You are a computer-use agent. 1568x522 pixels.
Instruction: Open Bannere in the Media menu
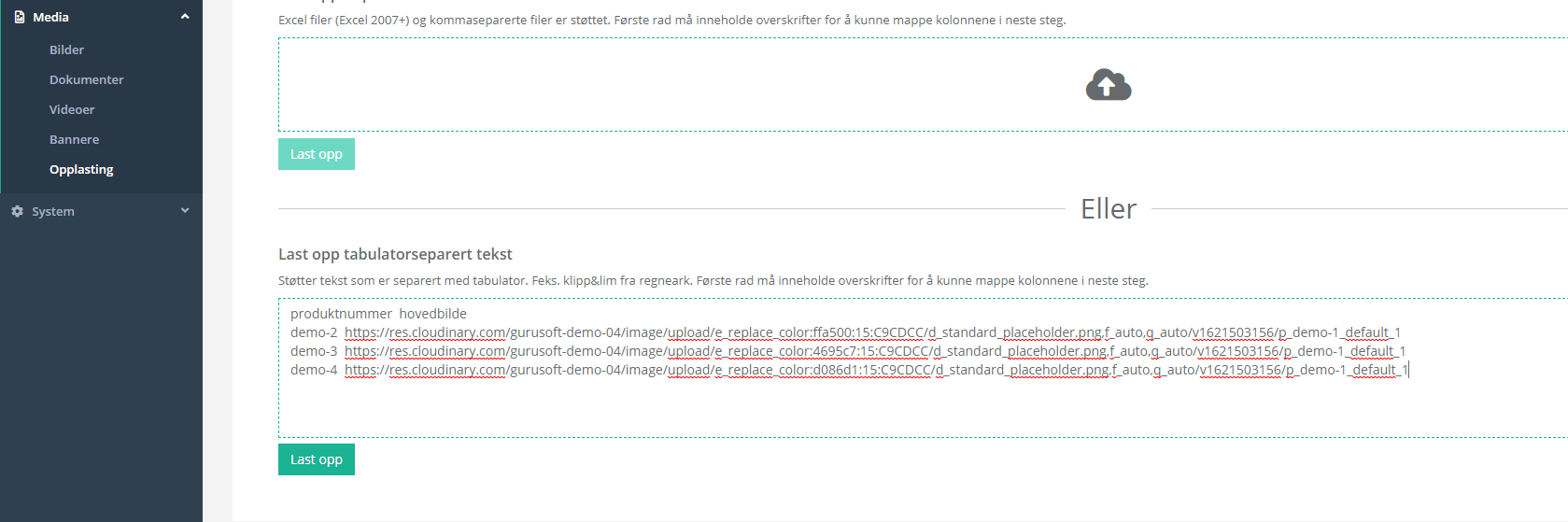point(74,139)
